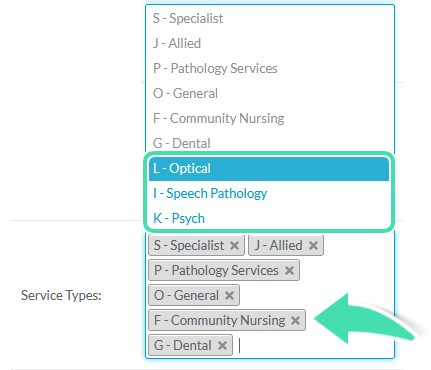Click the Service Types field label

(x=61, y=295)
